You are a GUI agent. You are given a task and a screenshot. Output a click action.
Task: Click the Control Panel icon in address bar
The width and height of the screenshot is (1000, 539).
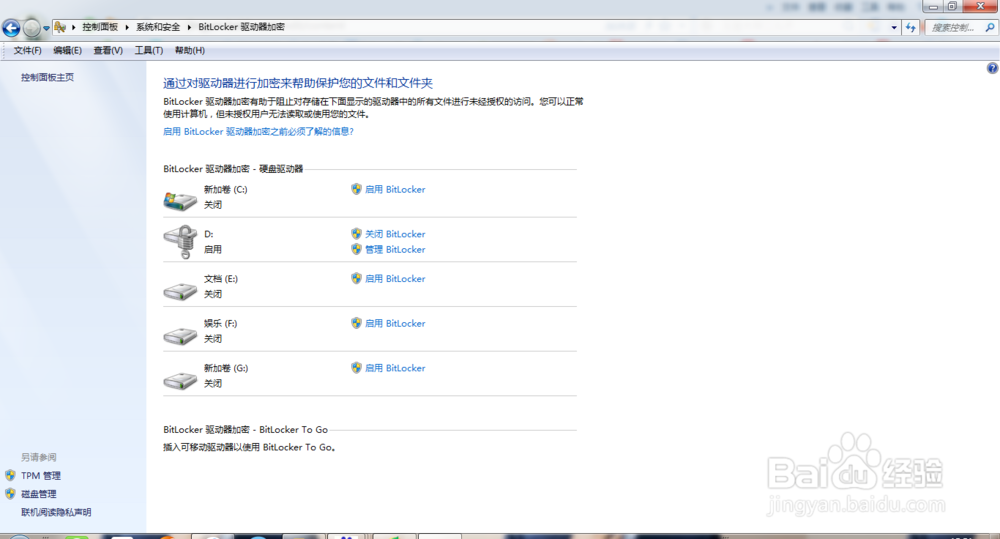(60, 27)
